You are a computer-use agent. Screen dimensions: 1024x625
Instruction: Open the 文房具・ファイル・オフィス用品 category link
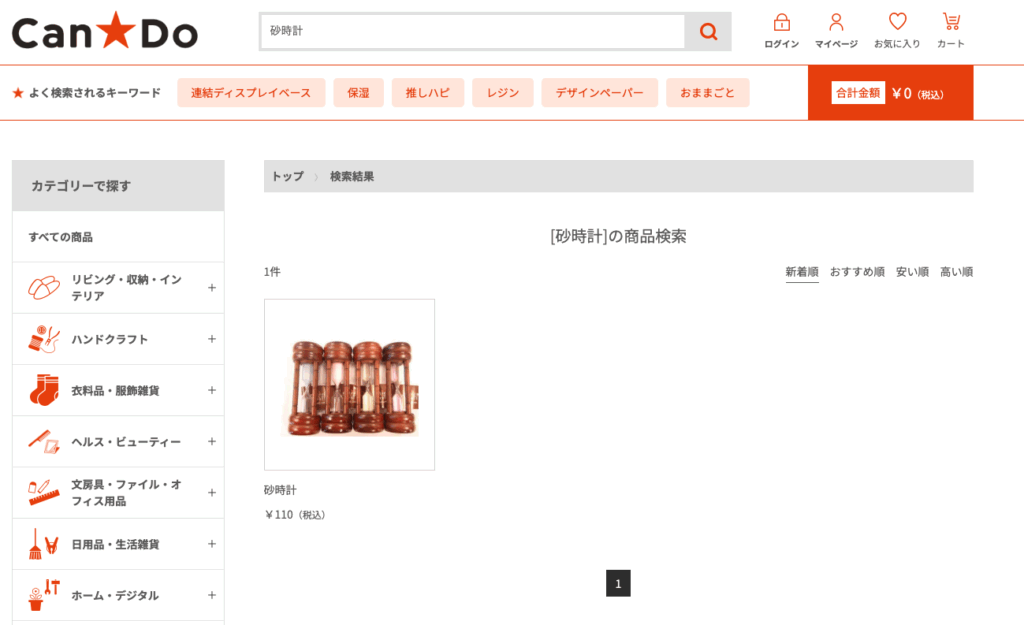127,492
